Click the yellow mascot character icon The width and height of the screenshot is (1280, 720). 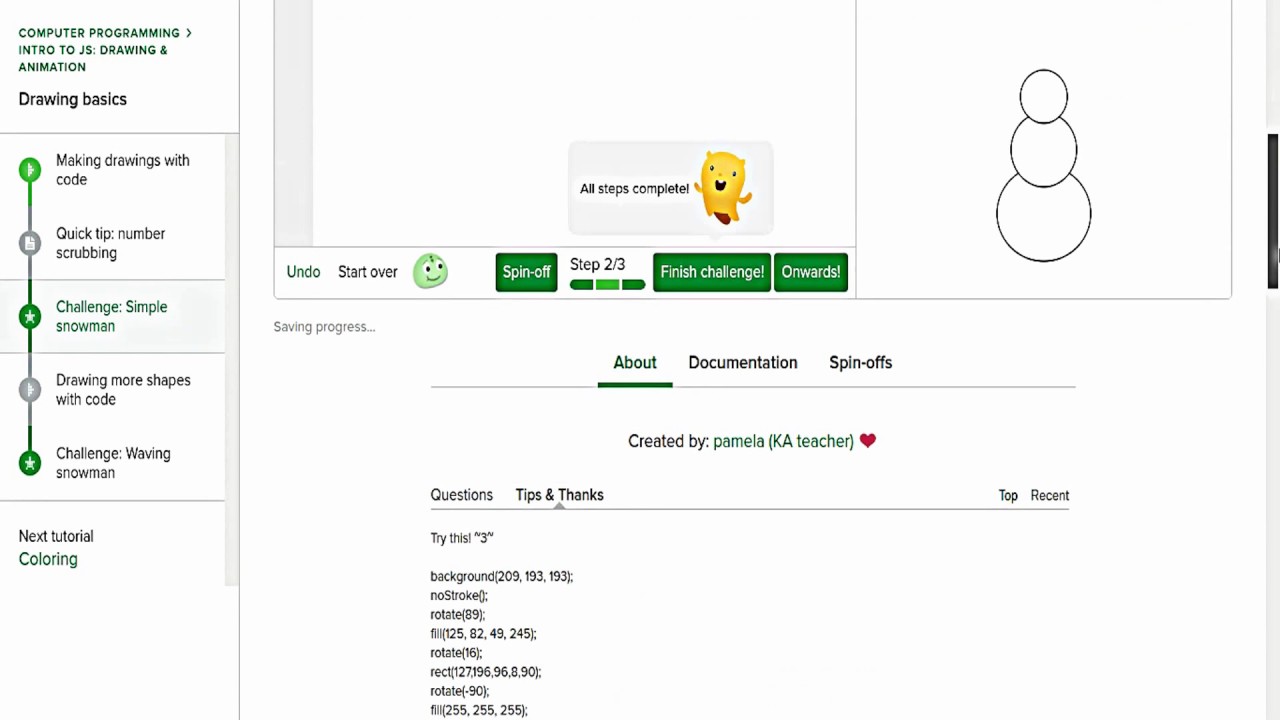point(724,187)
